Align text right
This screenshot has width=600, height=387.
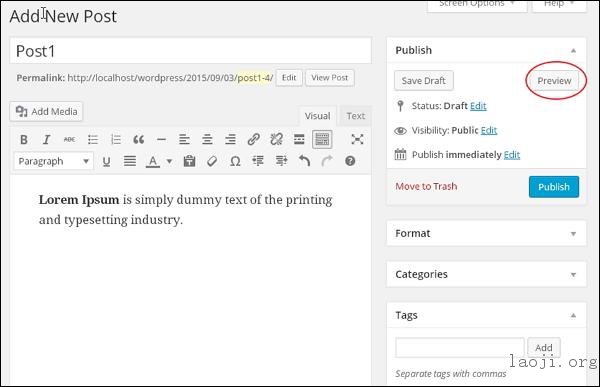click(x=230, y=140)
